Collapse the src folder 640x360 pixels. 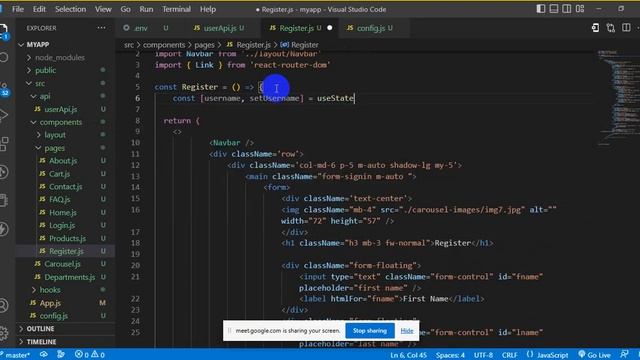click(40, 83)
